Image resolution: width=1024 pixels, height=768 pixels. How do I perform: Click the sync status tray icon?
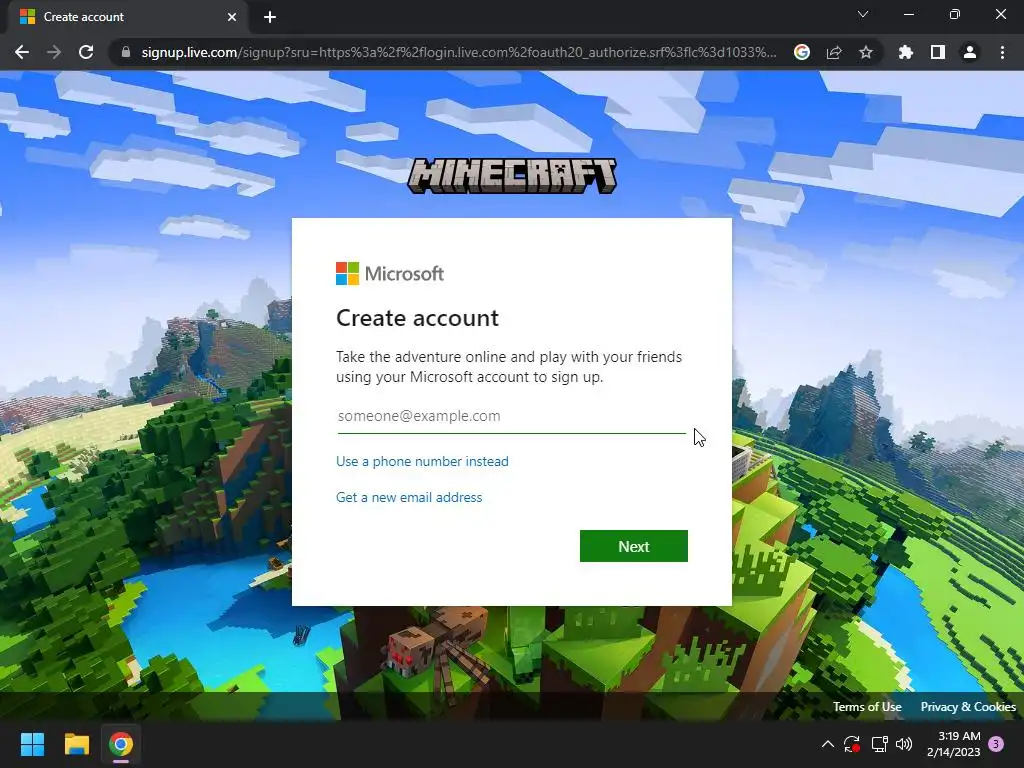tap(852, 744)
